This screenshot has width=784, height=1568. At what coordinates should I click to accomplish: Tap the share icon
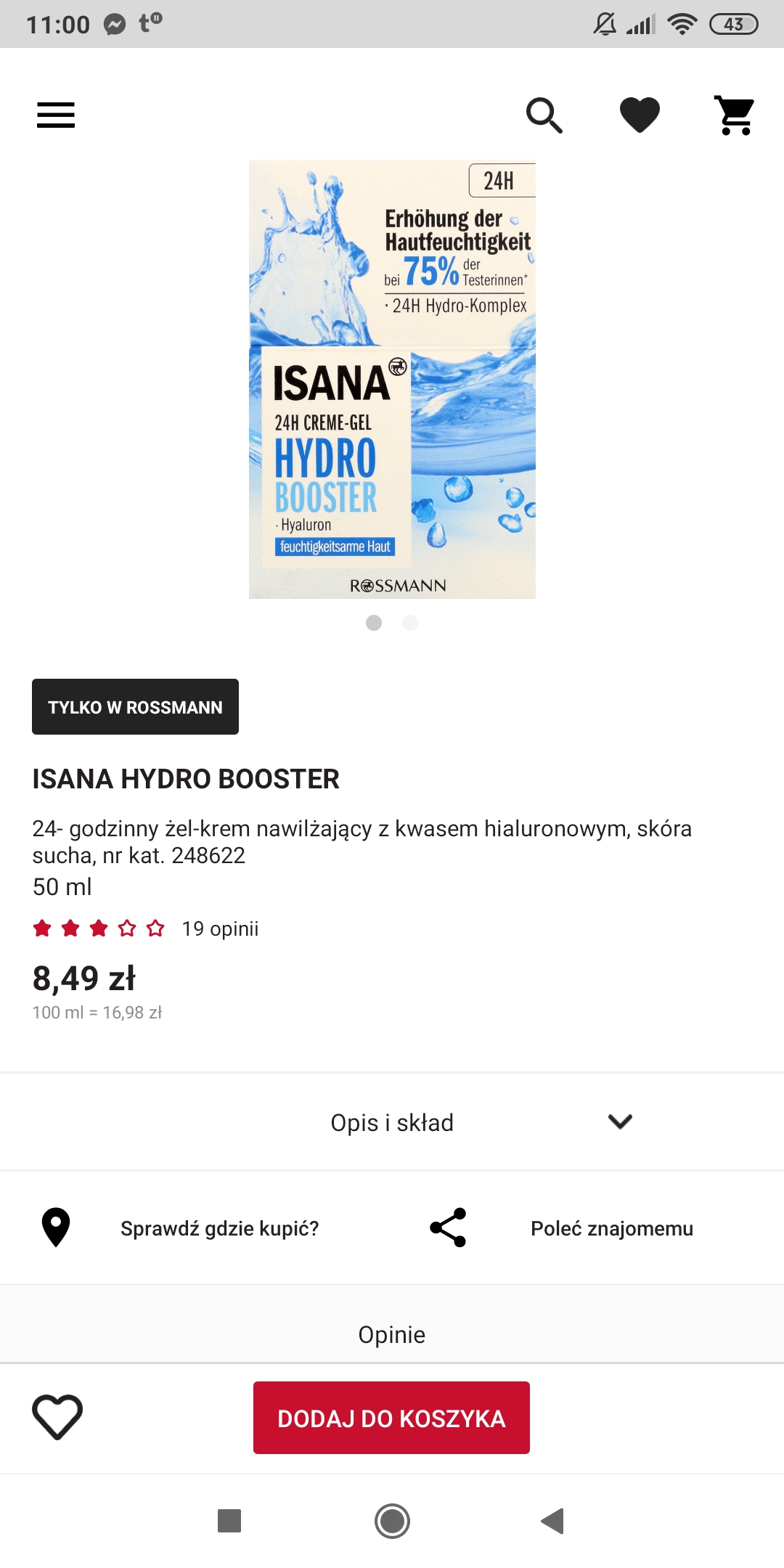(x=448, y=1228)
